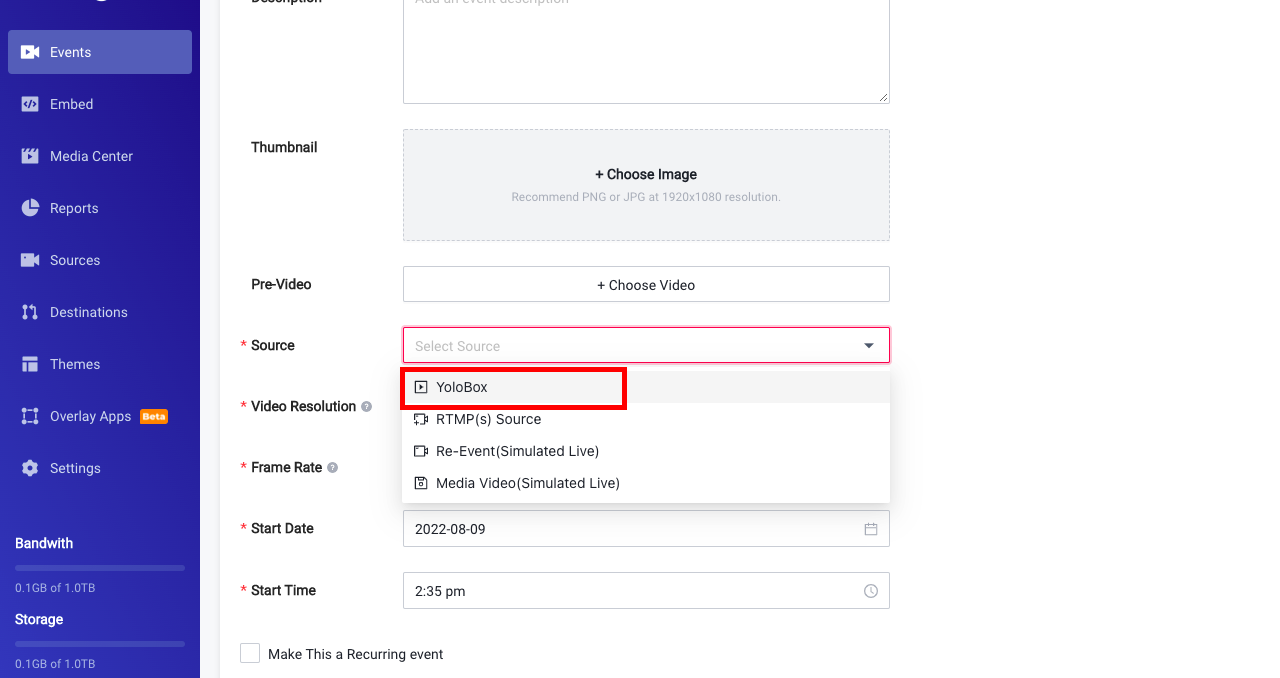Click the Description text area
The image size is (1280, 678).
click(646, 50)
